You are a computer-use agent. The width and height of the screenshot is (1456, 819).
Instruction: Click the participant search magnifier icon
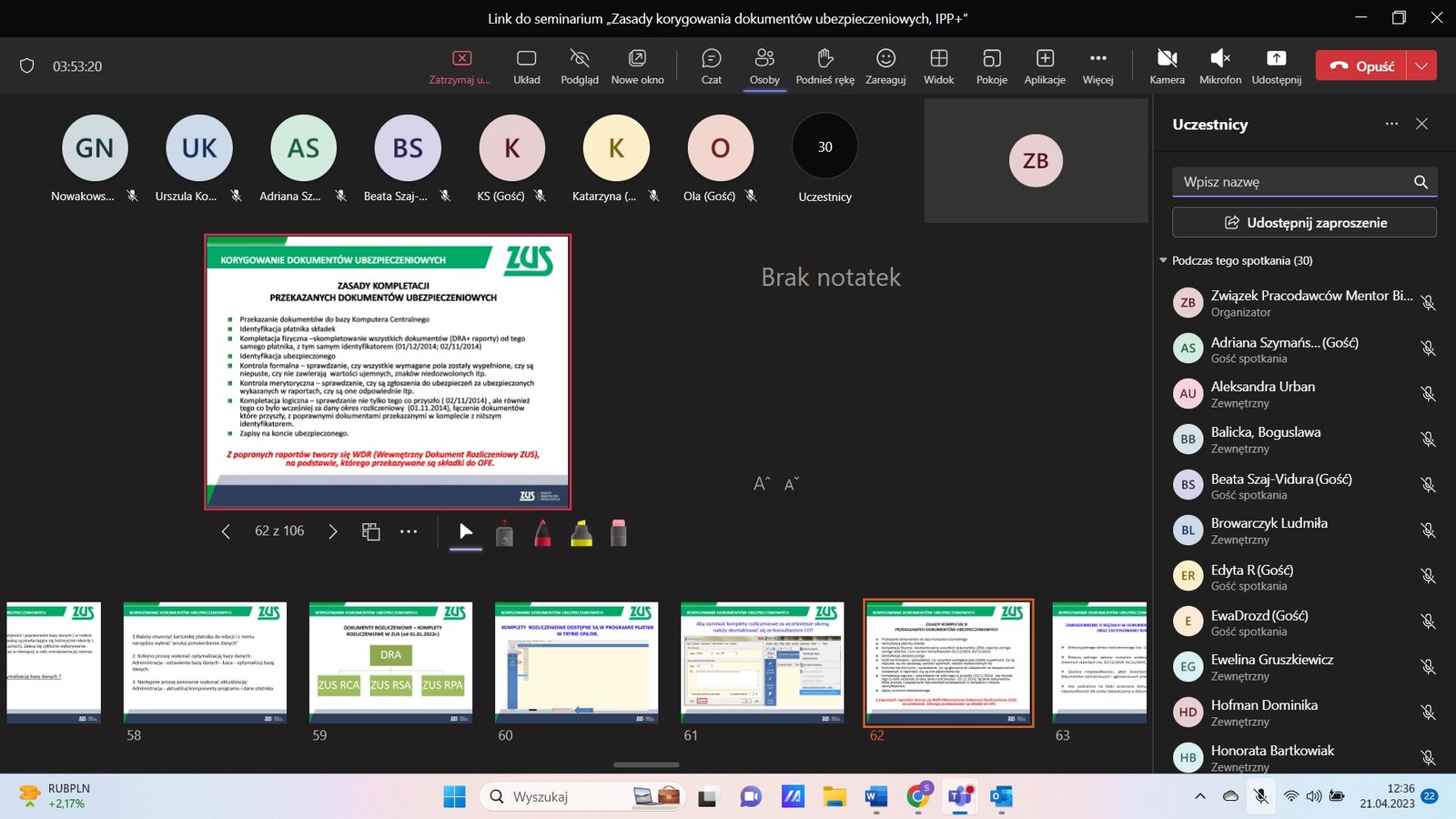pyautogui.click(x=1421, y=182)
